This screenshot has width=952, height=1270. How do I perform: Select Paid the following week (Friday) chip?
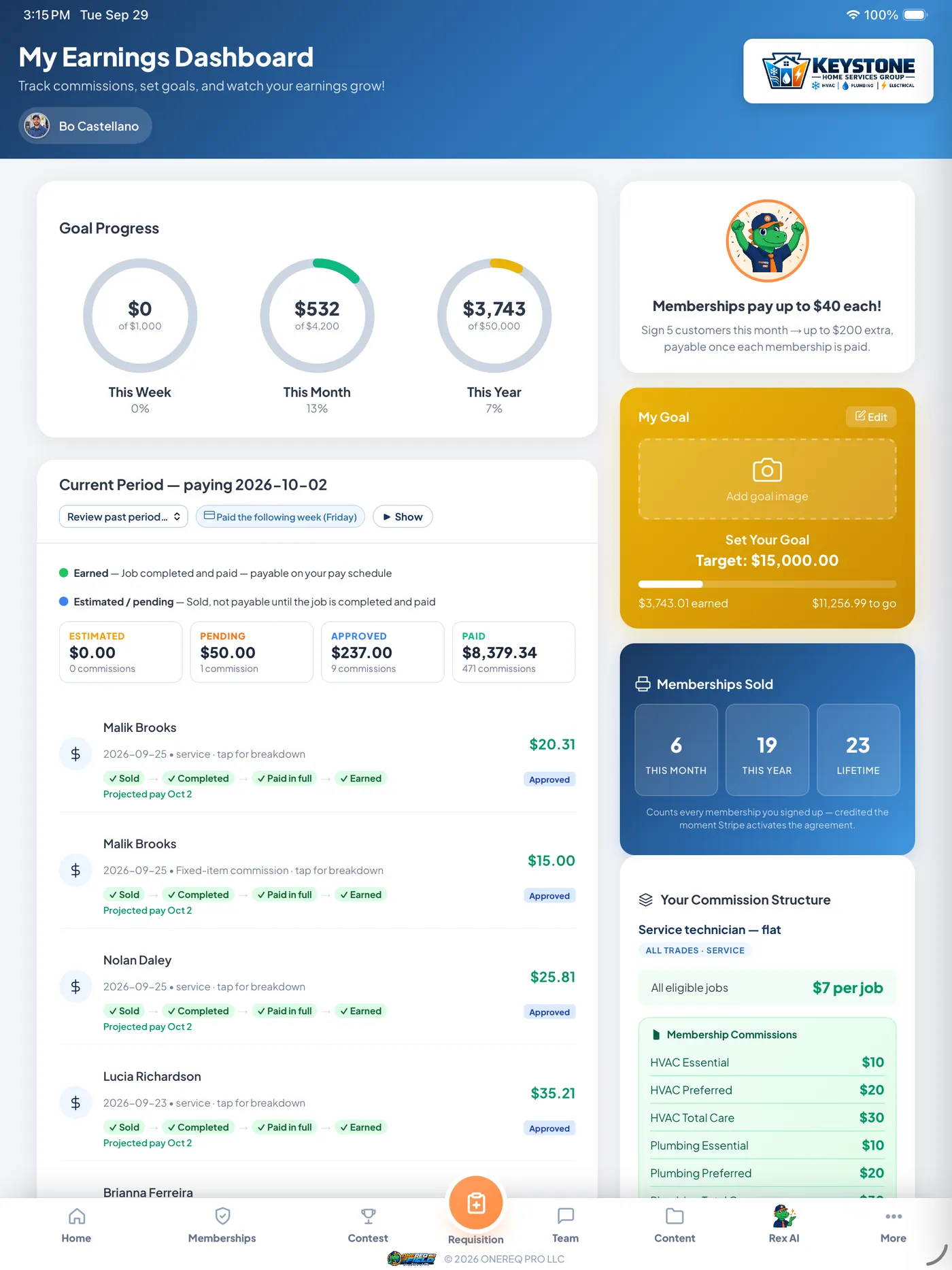280,517
